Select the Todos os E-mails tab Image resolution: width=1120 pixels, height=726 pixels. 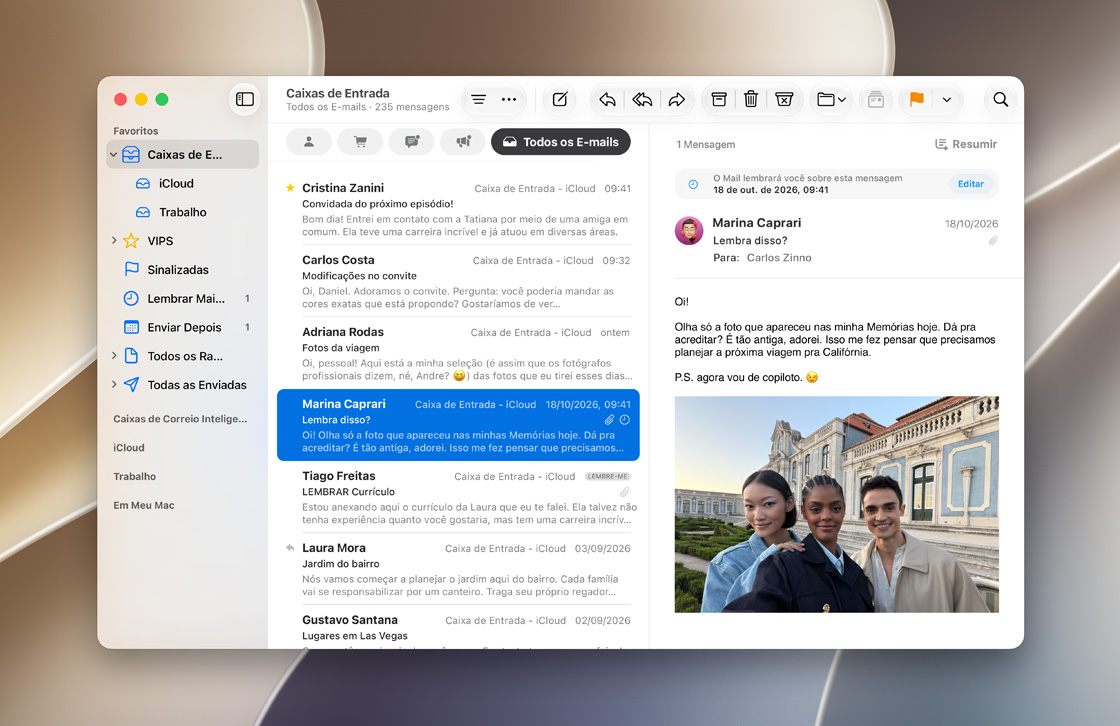[x=561, y=141]
